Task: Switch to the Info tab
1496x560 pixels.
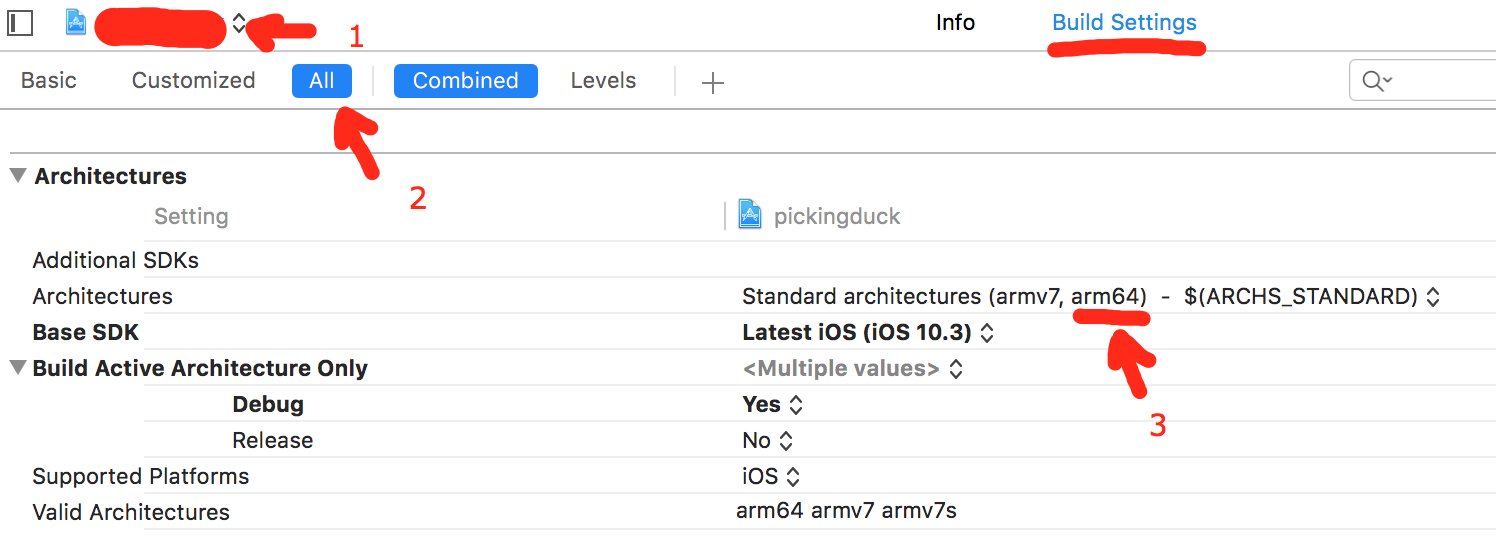Action: [x=955, y=23]
